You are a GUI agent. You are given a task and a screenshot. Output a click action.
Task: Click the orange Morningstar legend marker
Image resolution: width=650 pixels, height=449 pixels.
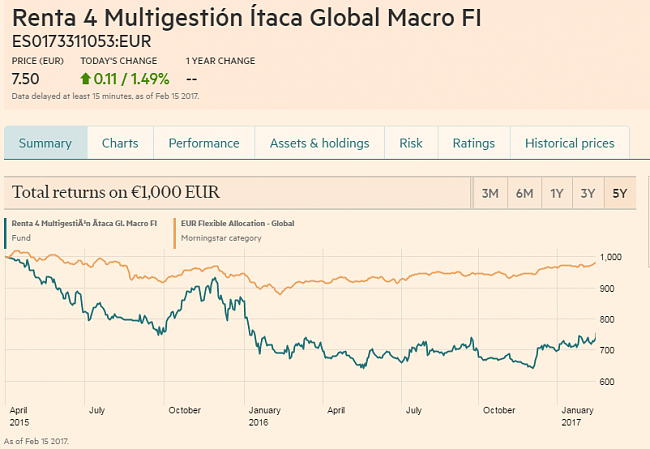coord(175,233)
